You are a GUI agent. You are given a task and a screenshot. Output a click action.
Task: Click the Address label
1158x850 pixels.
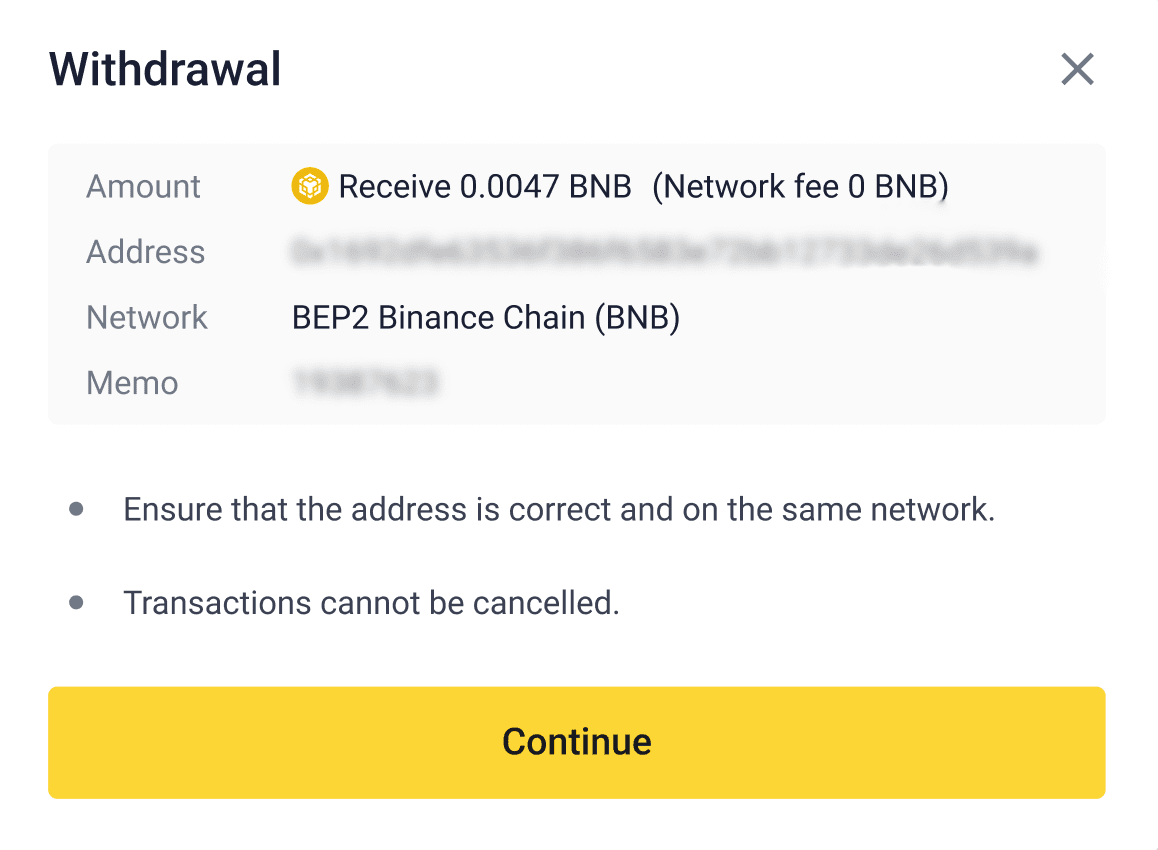(146, 252)
